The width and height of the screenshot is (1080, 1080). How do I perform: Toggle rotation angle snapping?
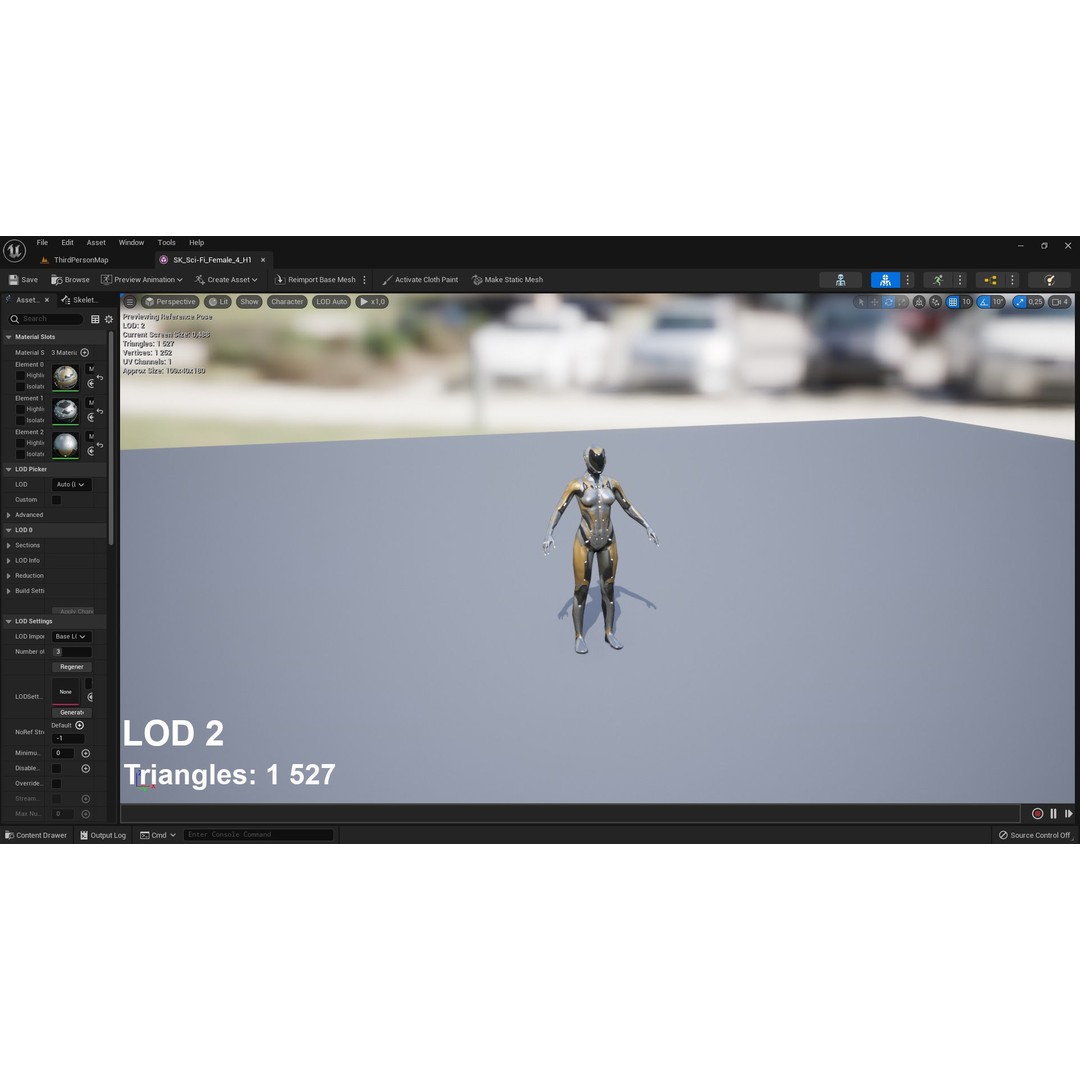(x=984, y=302)
